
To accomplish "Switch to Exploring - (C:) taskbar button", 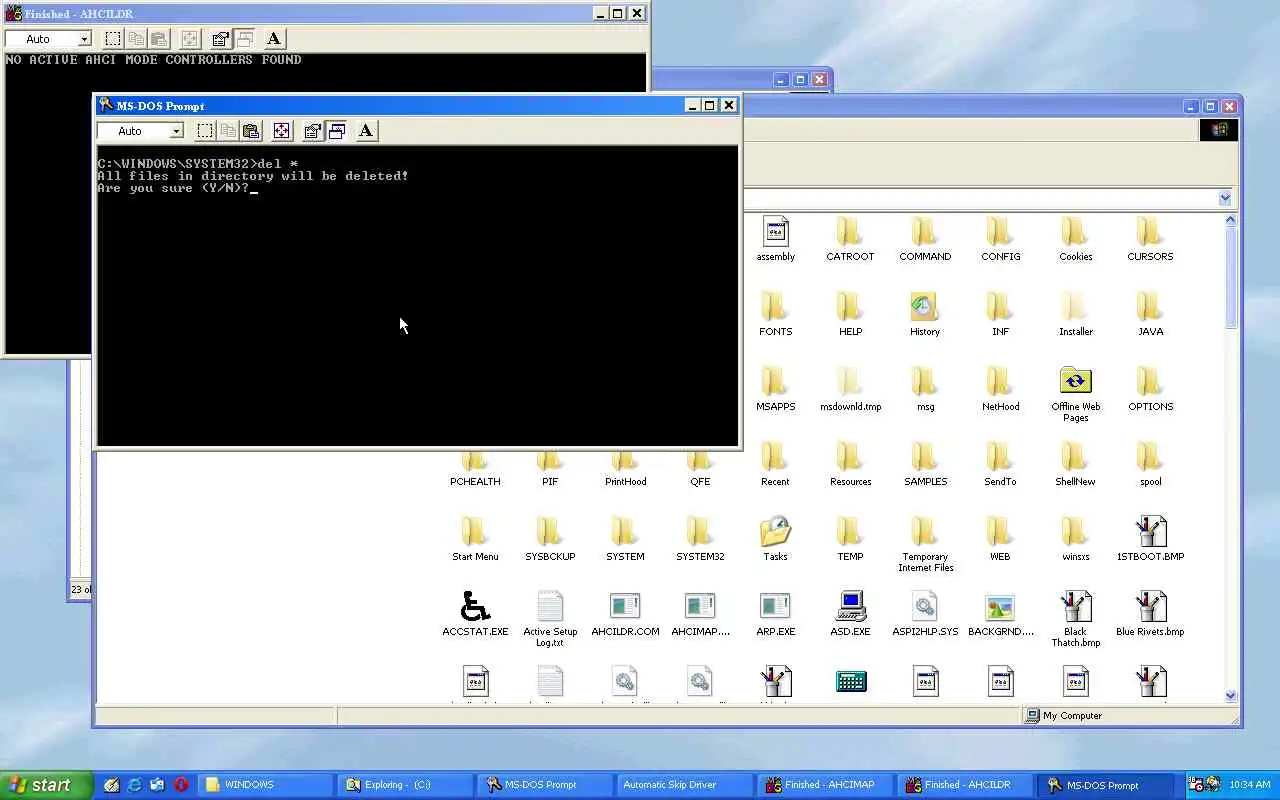I will pyautogui.click(x=406, y=785).
